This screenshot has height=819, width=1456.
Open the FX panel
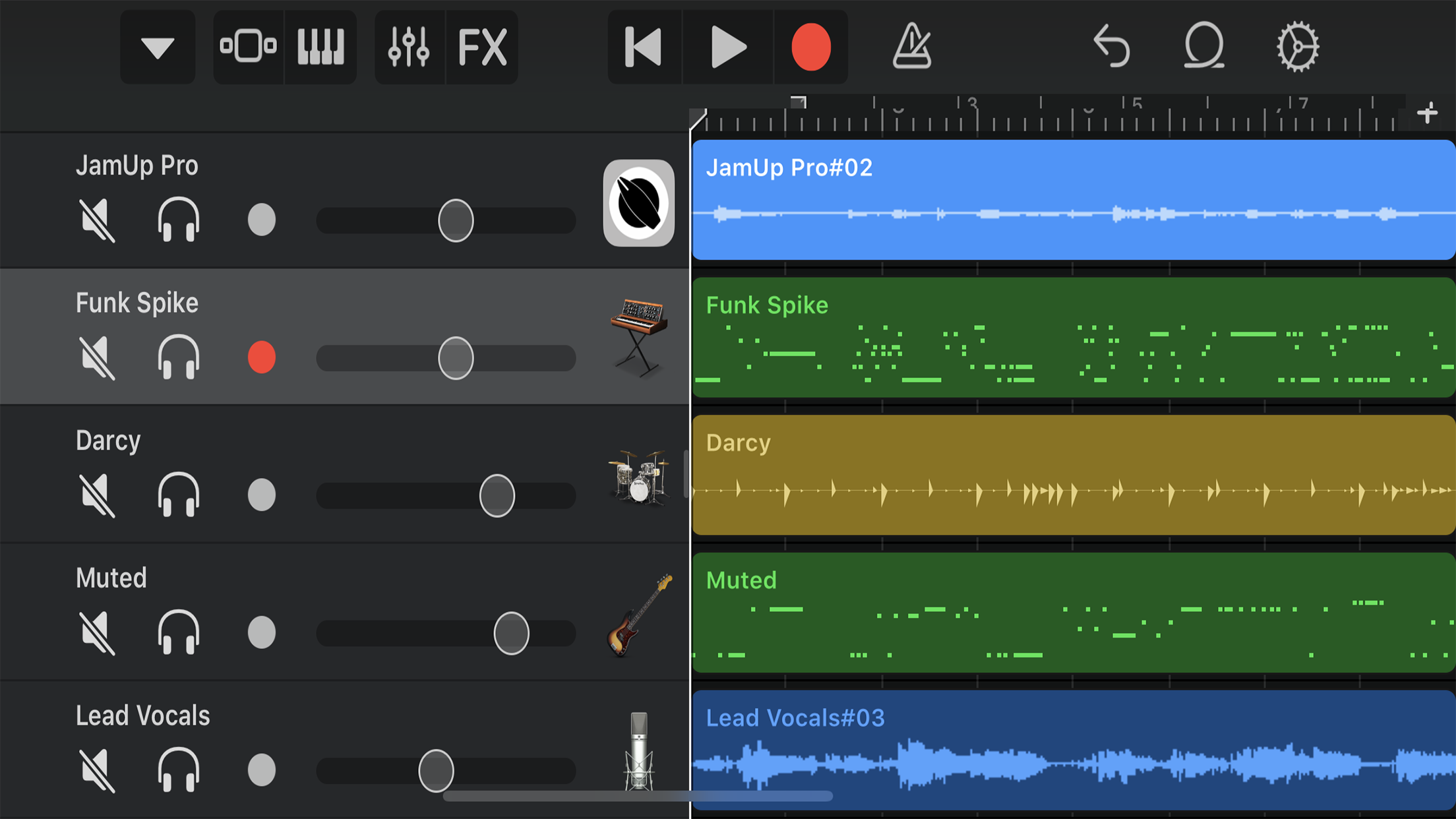point(482,47)
